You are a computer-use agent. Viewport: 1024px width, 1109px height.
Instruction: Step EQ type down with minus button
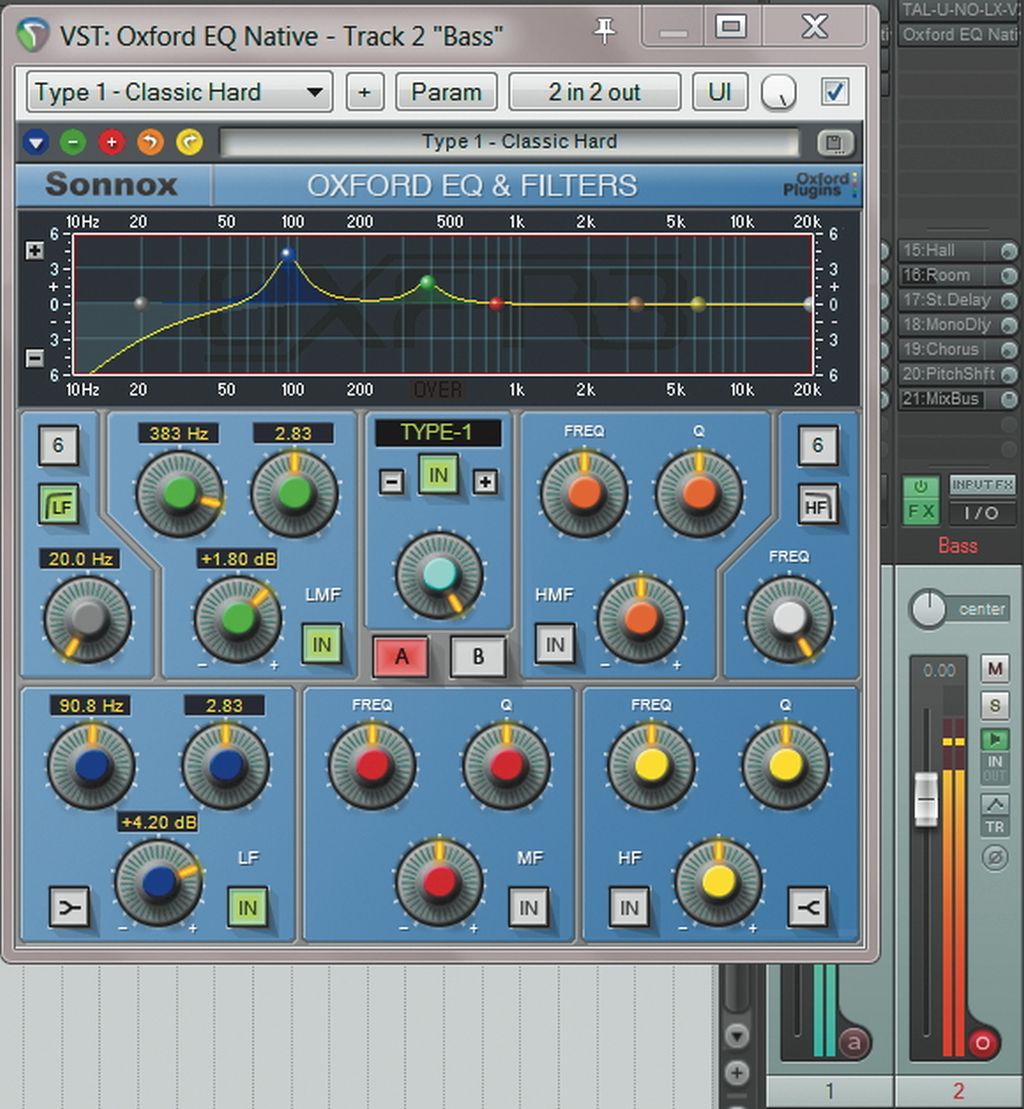click(x=391, y=482)
